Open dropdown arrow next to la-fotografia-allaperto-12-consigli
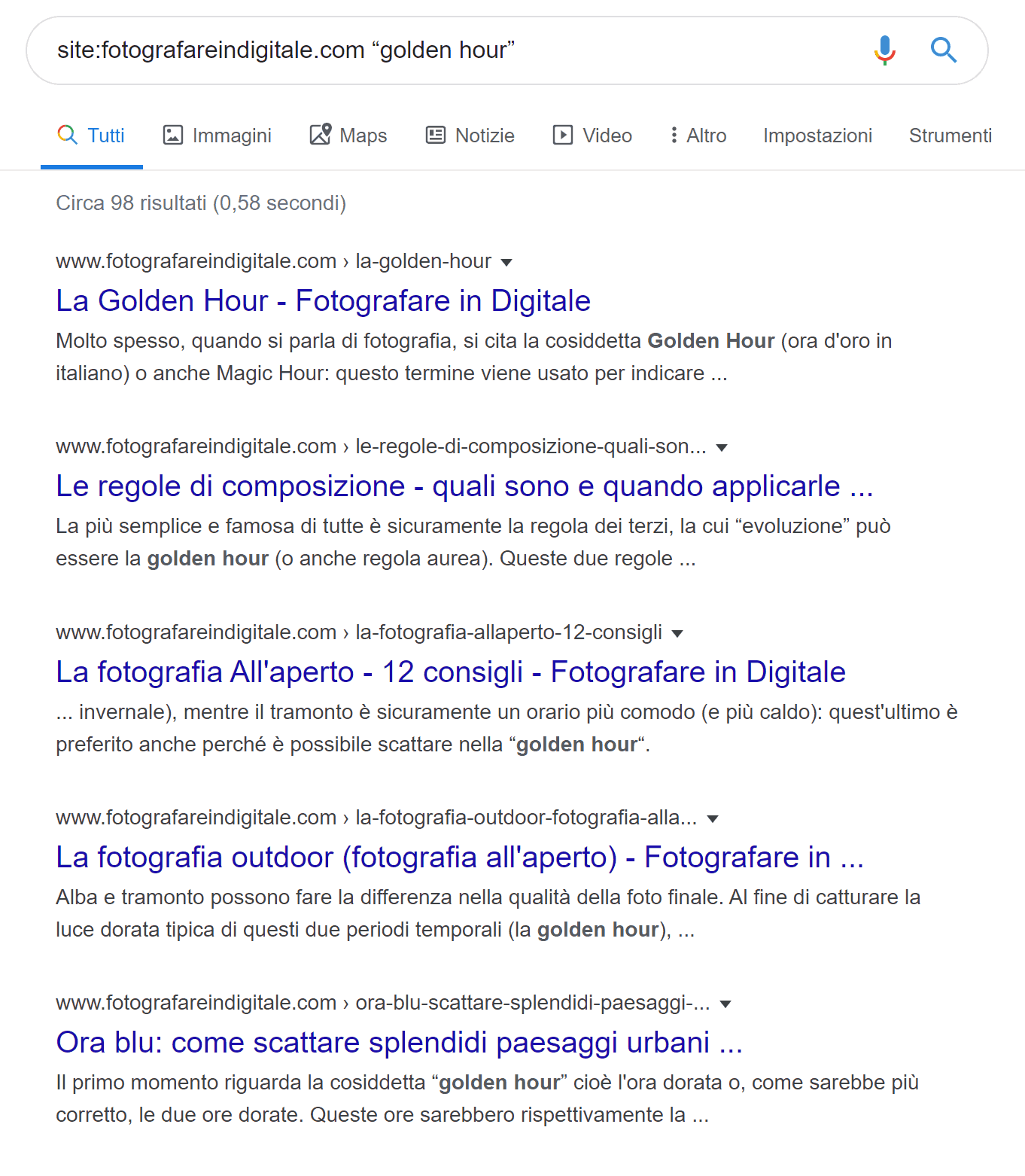Viewport: 1025px width, 1176px height. (677, 634)
